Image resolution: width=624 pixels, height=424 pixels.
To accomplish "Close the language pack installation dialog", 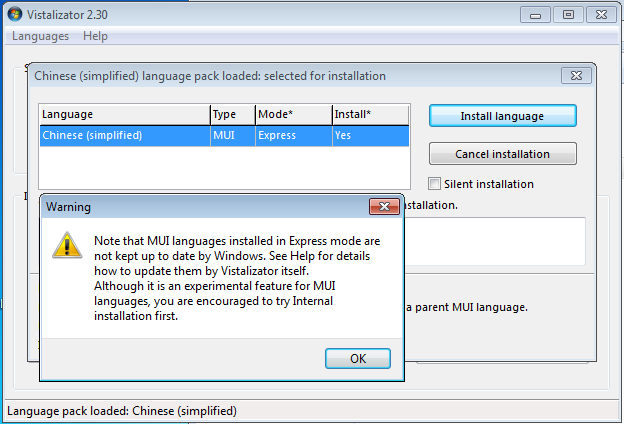I will pos(576,76).
